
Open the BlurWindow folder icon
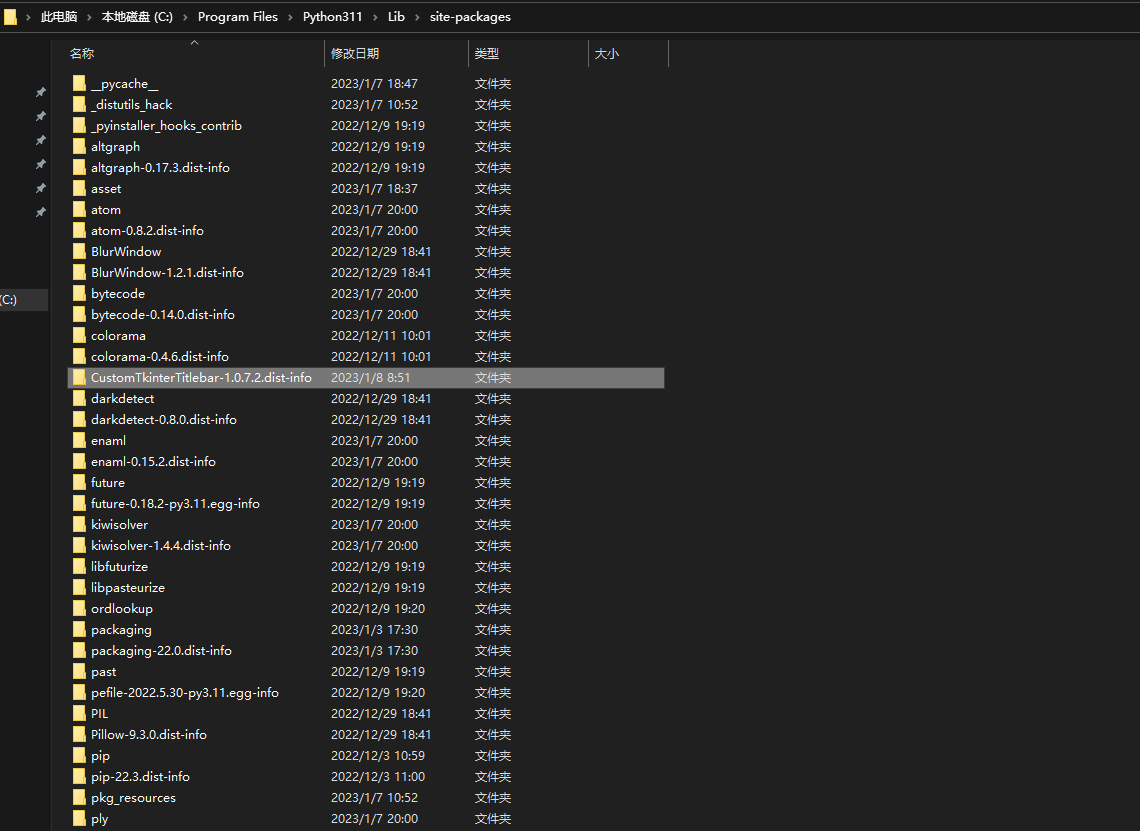[79, 251]
